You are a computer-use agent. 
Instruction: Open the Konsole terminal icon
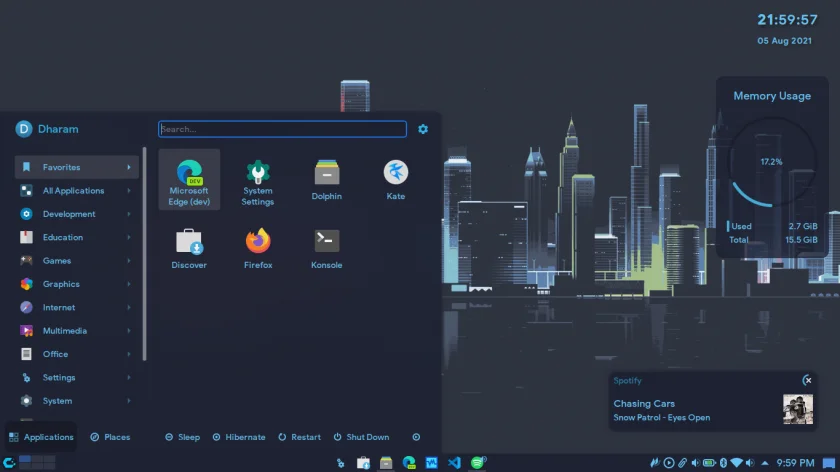click(x=327, y=248)
